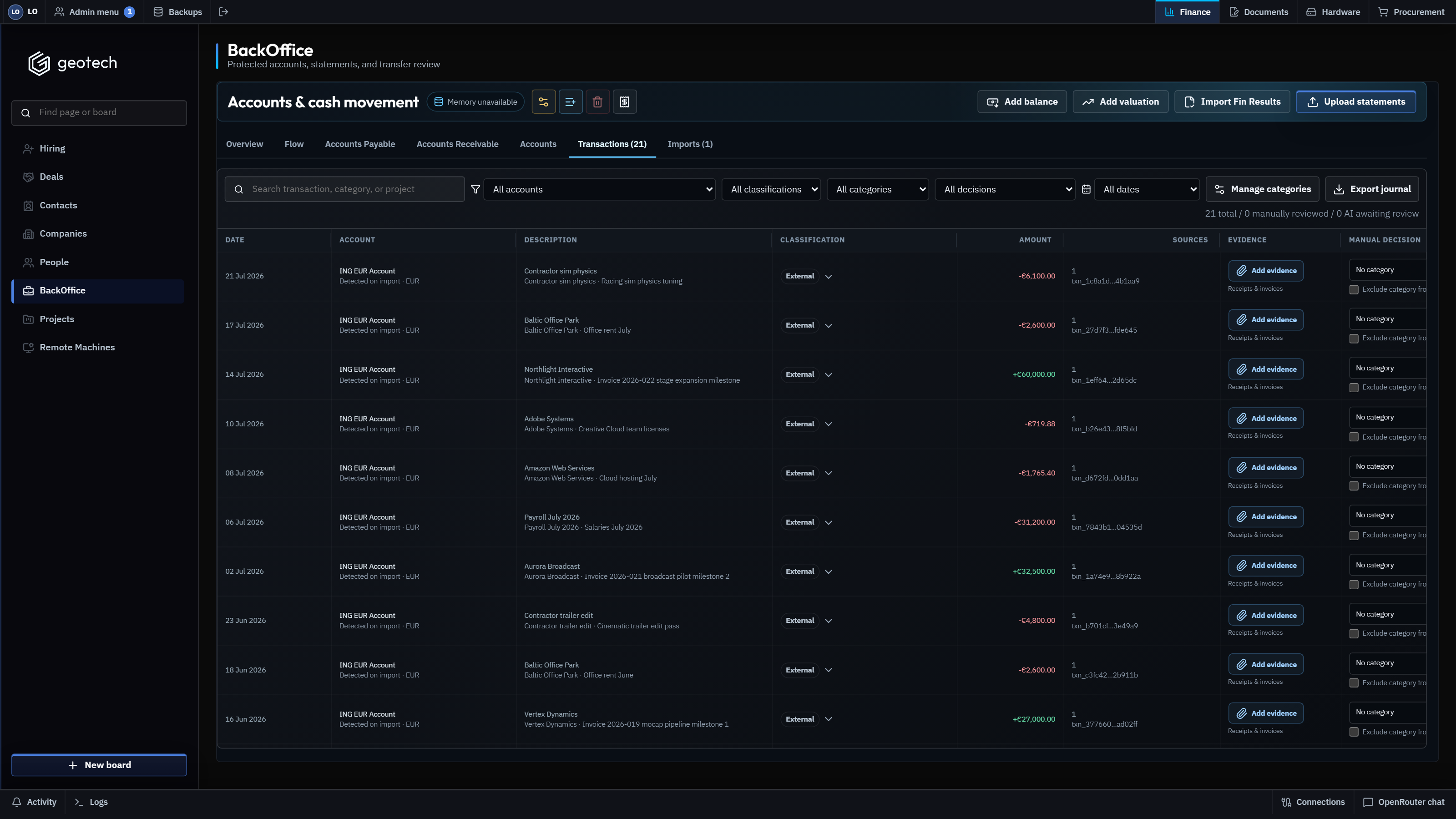Open the All decisions dropdown

click(x=1005, y=189)
